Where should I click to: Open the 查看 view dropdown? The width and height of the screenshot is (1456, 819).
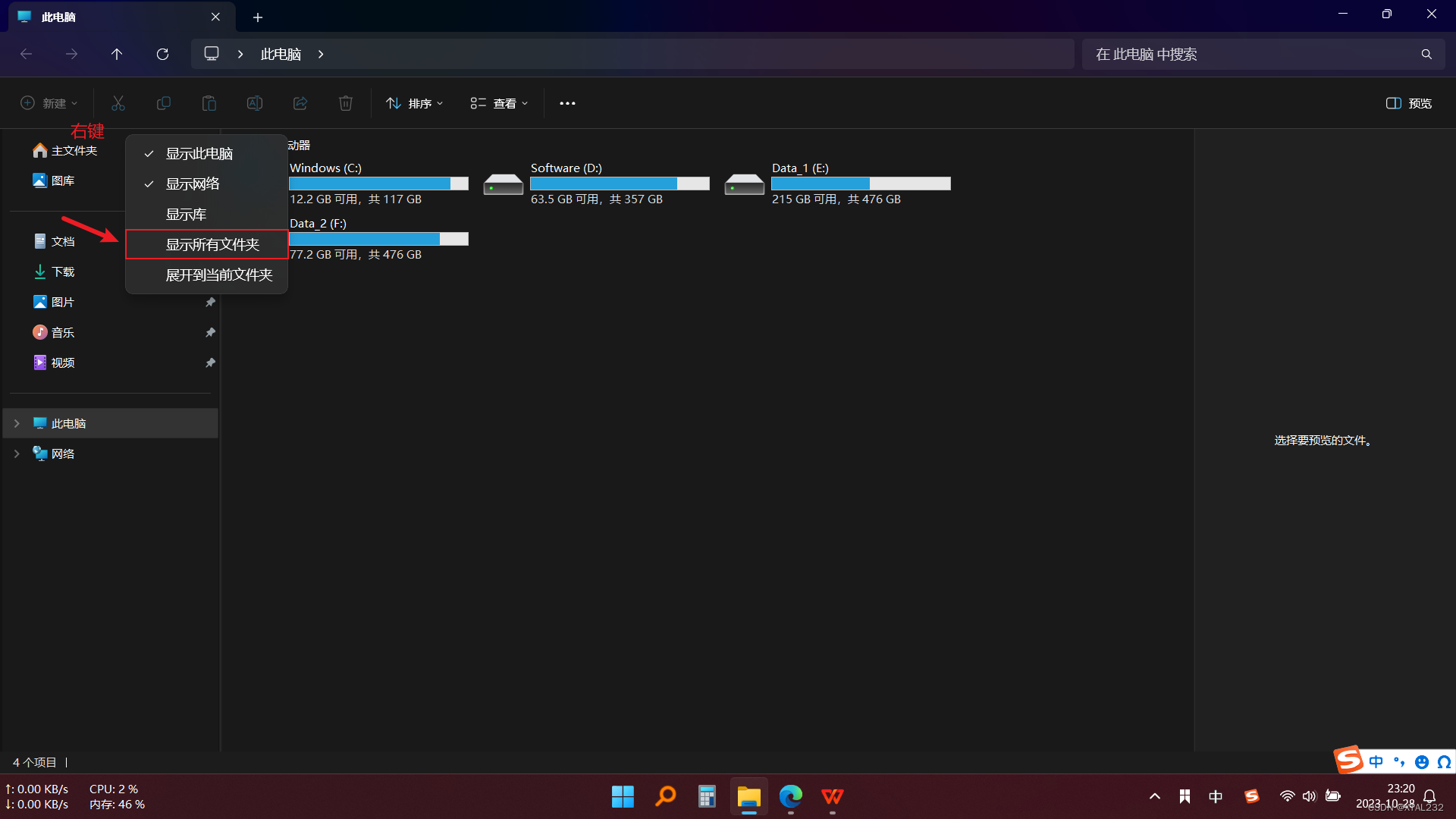pos(499,103)
